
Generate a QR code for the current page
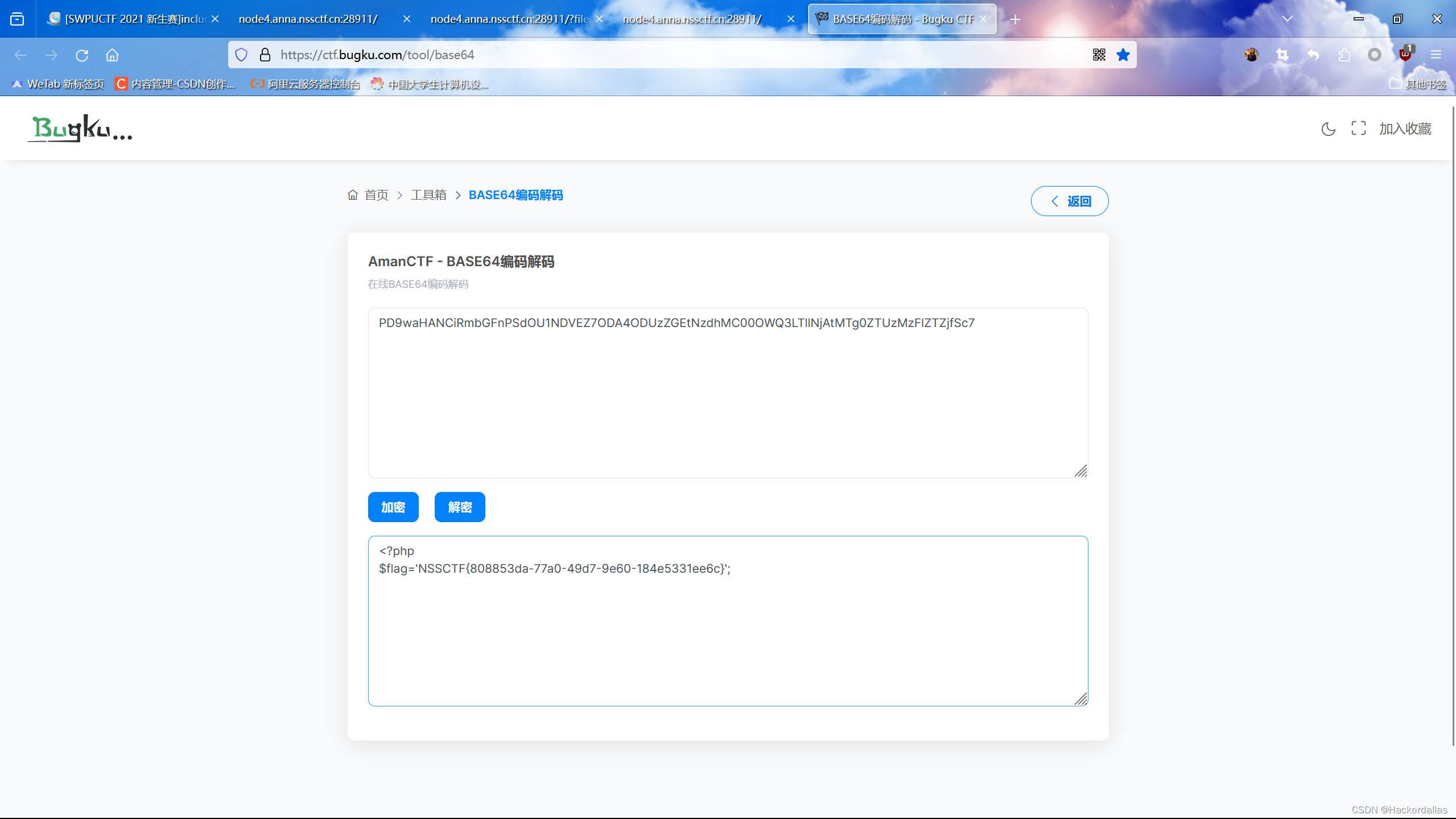click(x=1099, y=55)
